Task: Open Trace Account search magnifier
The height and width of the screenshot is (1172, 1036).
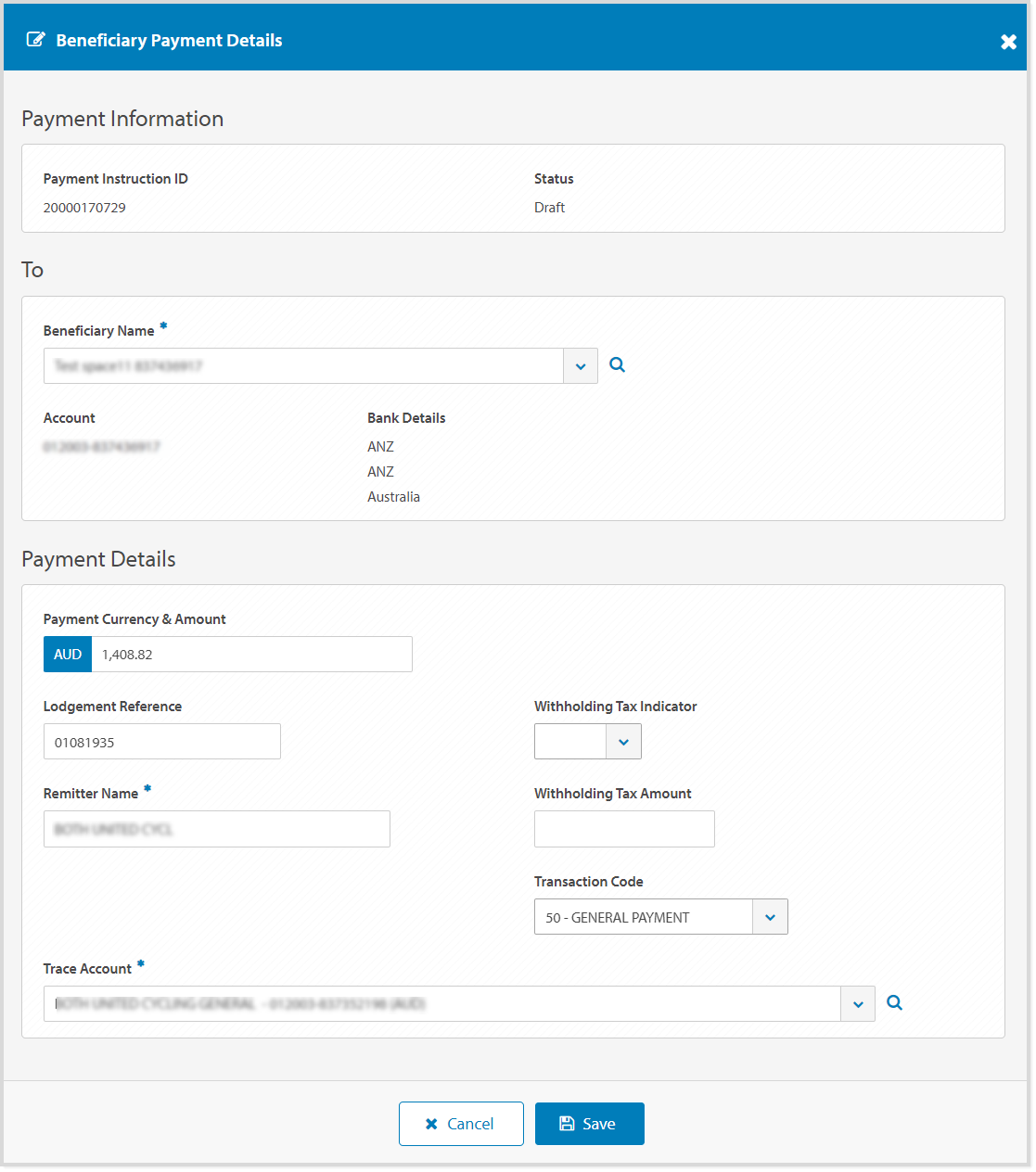Action: [x=894, y=1003]
